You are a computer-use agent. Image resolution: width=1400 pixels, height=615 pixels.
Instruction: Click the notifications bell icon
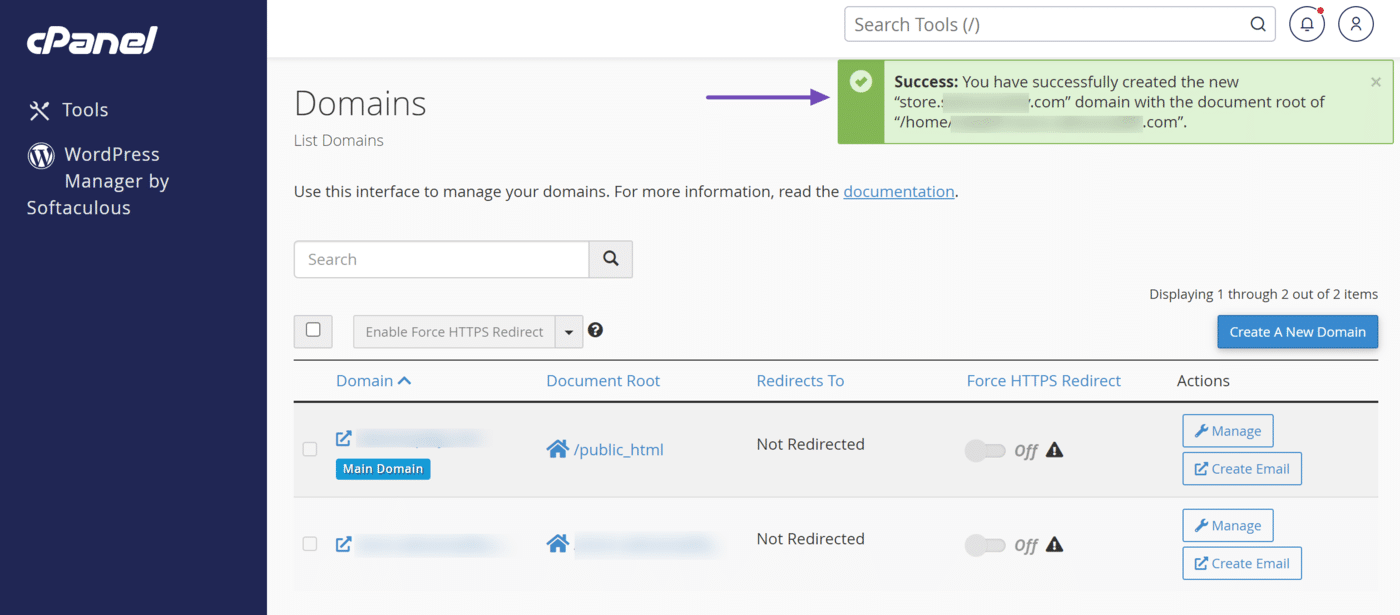click(x=1306, y=25)
